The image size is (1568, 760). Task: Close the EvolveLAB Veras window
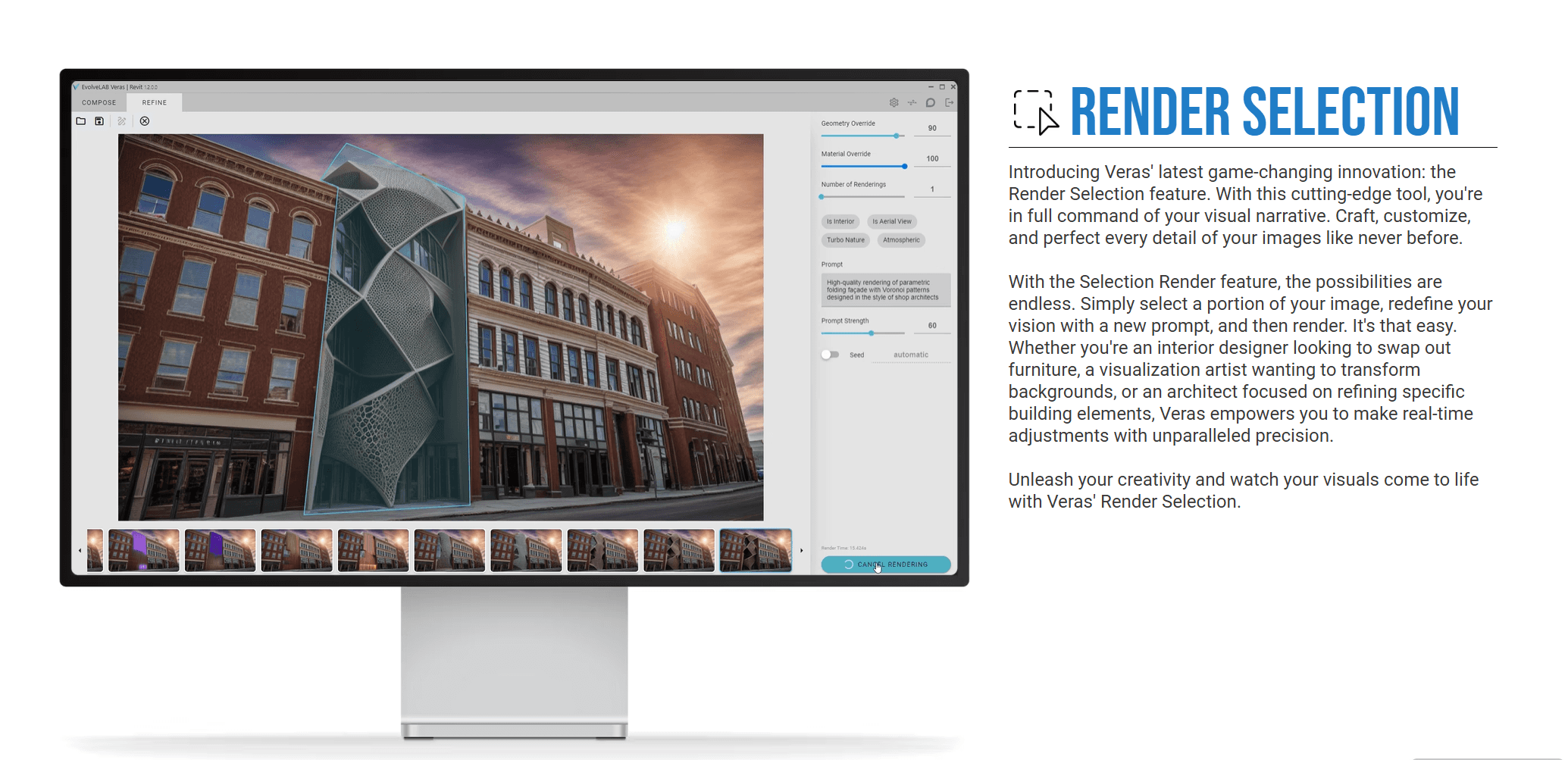click(x=953, y=87)
